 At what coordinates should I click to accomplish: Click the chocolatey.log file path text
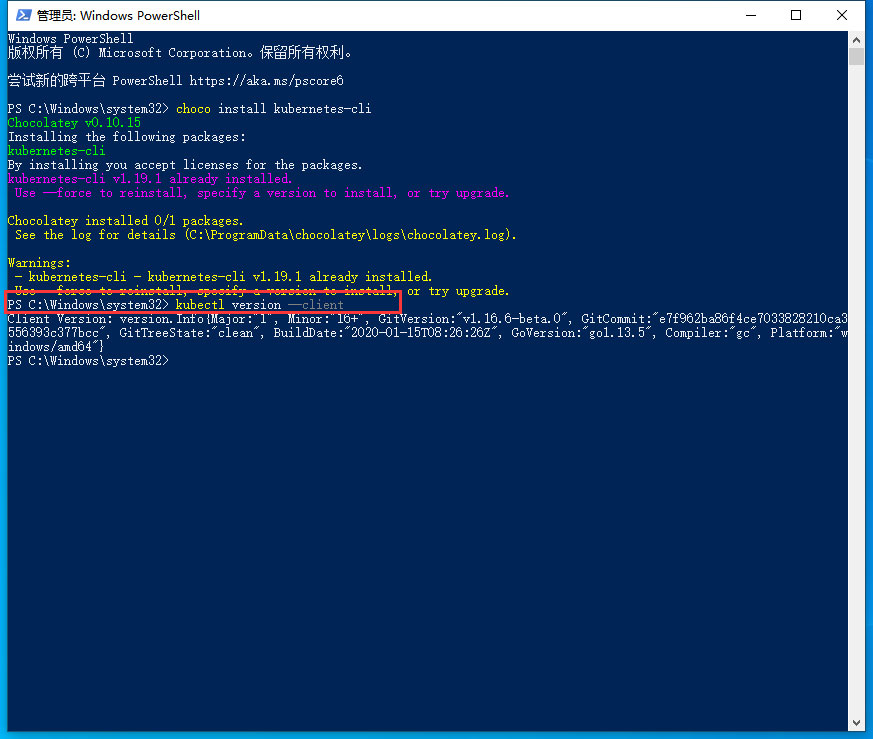(349, 235)
